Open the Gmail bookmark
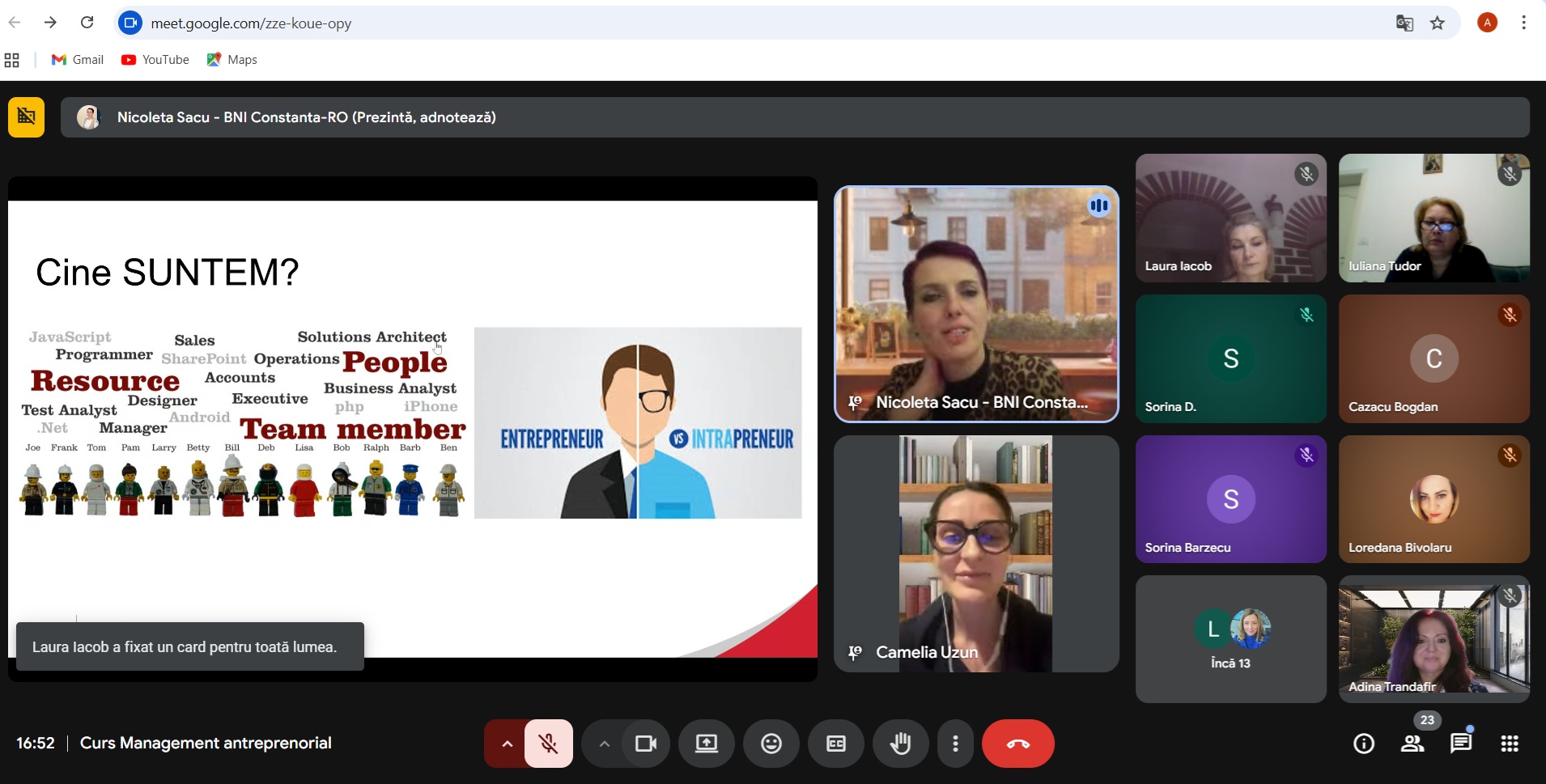Screen dimensions: 1546x784 (x=78, y=60)
